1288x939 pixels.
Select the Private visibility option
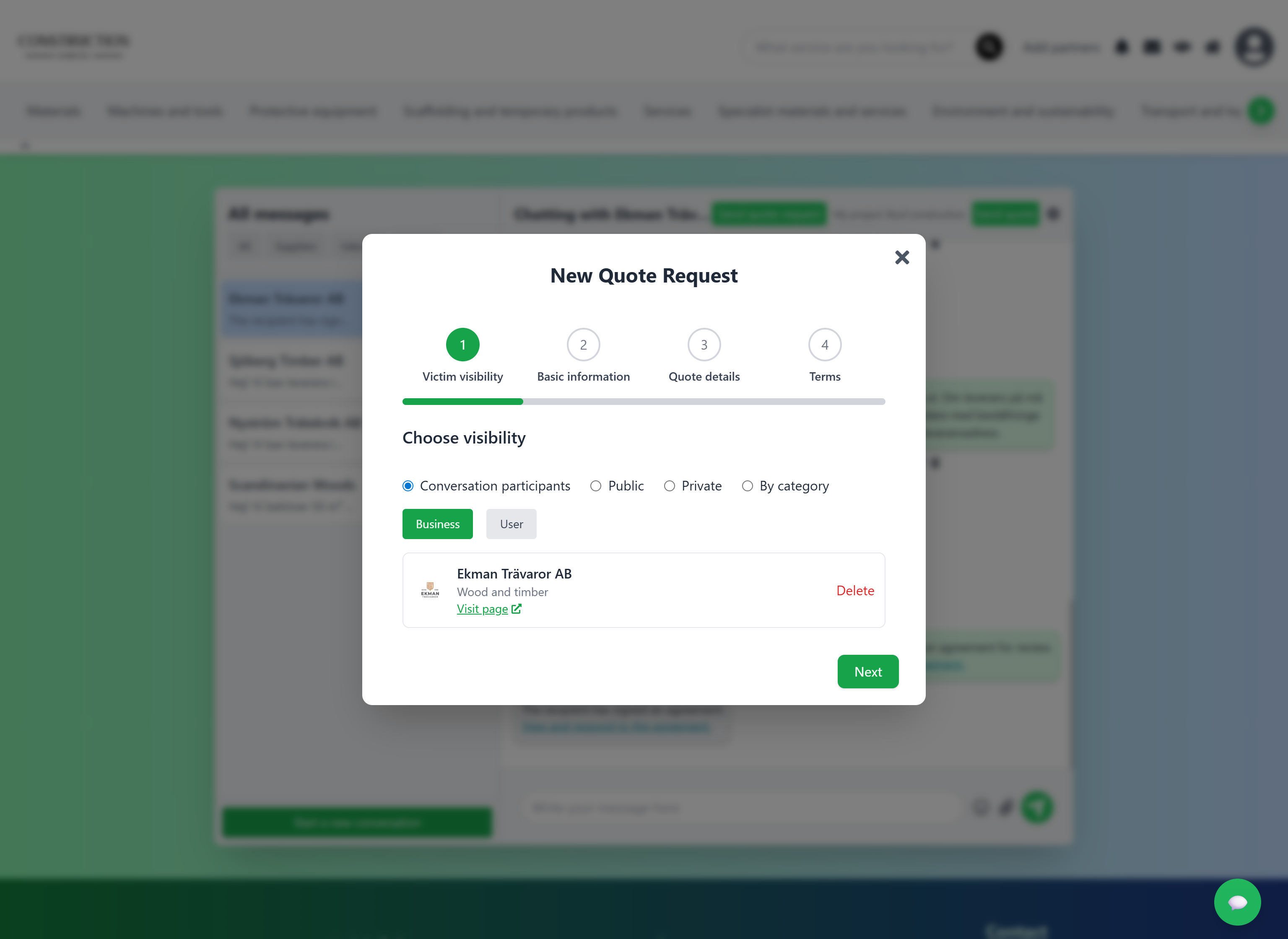(x=670, y=486)
